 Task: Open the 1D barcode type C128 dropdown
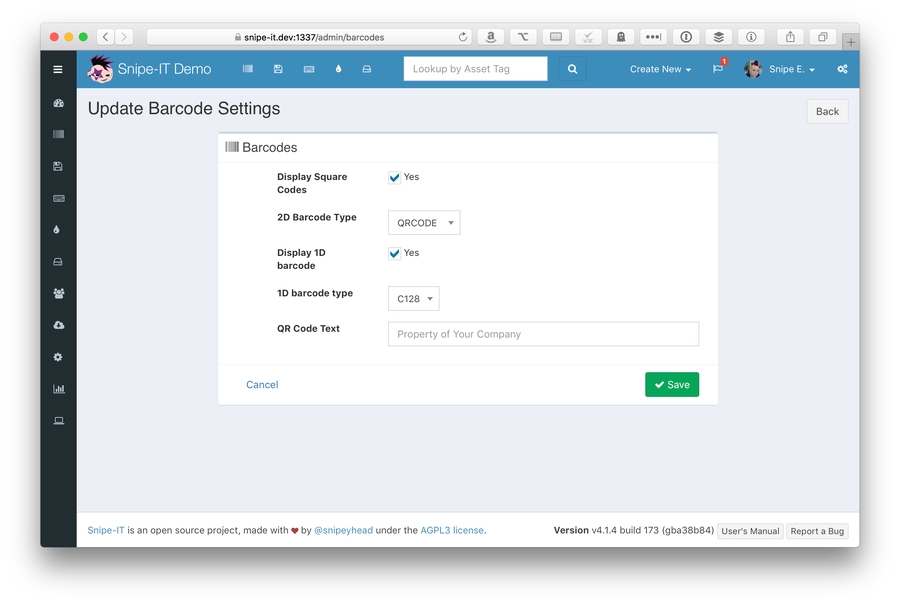tap(413, 299)
